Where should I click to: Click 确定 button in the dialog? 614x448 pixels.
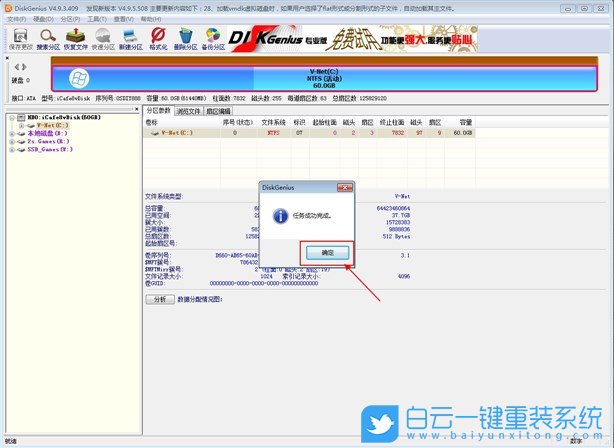(x=327, y=253)
